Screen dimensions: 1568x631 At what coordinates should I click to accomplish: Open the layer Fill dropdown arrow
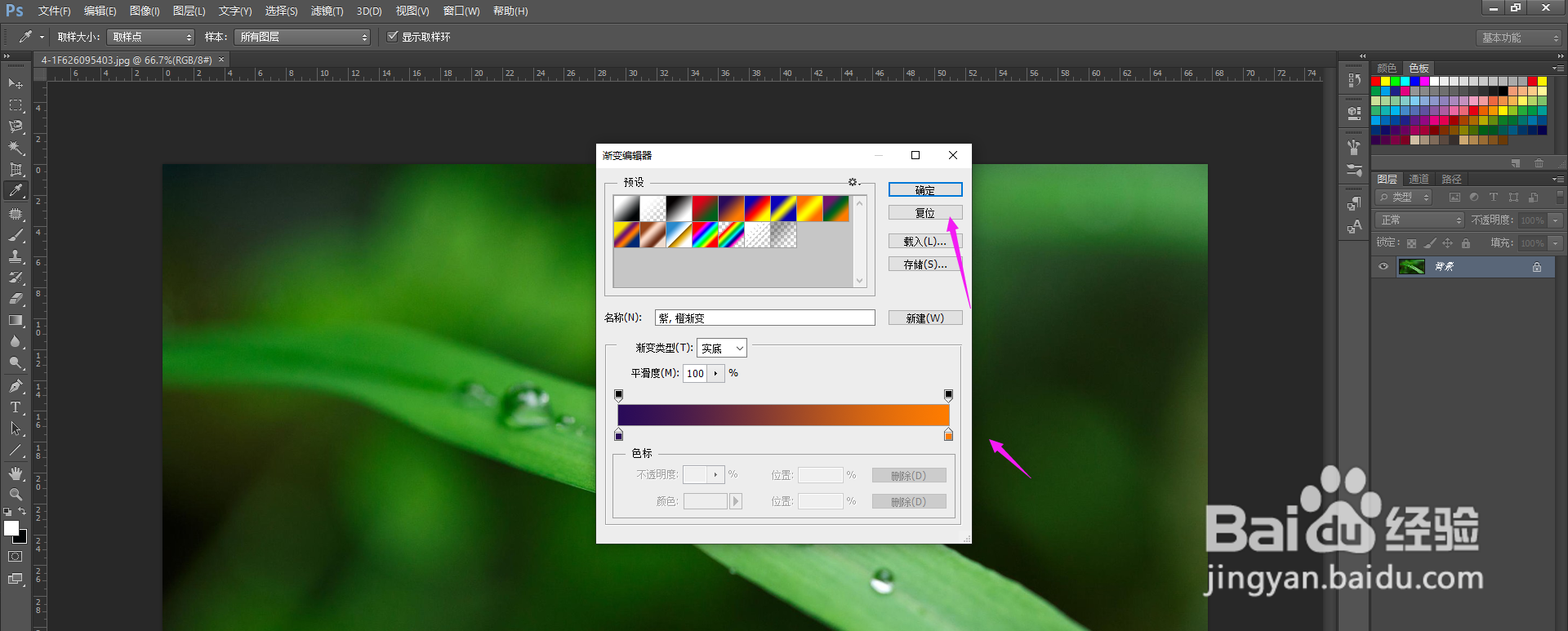[x=1556, y=243]
